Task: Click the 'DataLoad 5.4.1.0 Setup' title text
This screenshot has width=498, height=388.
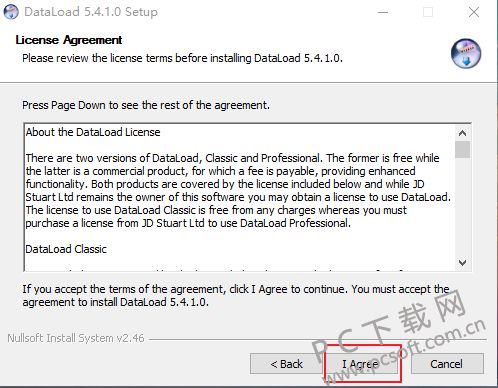Action: [x=91, y=12]
